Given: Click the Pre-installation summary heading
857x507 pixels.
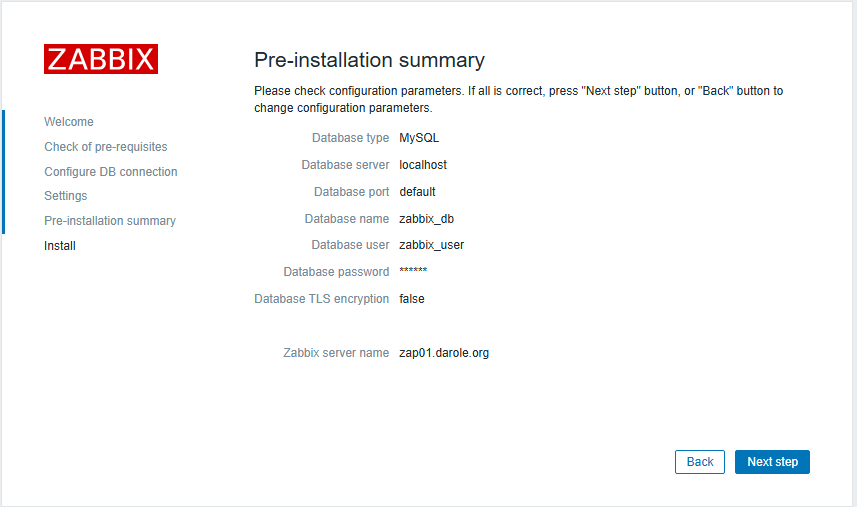Looking at the screenshot, I should 369,60.
